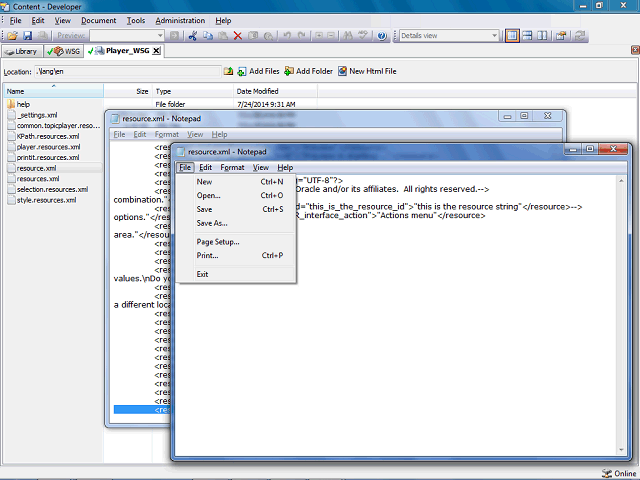Open Developer's Administration menu
The image size is (640, 480).
(180, 20)
